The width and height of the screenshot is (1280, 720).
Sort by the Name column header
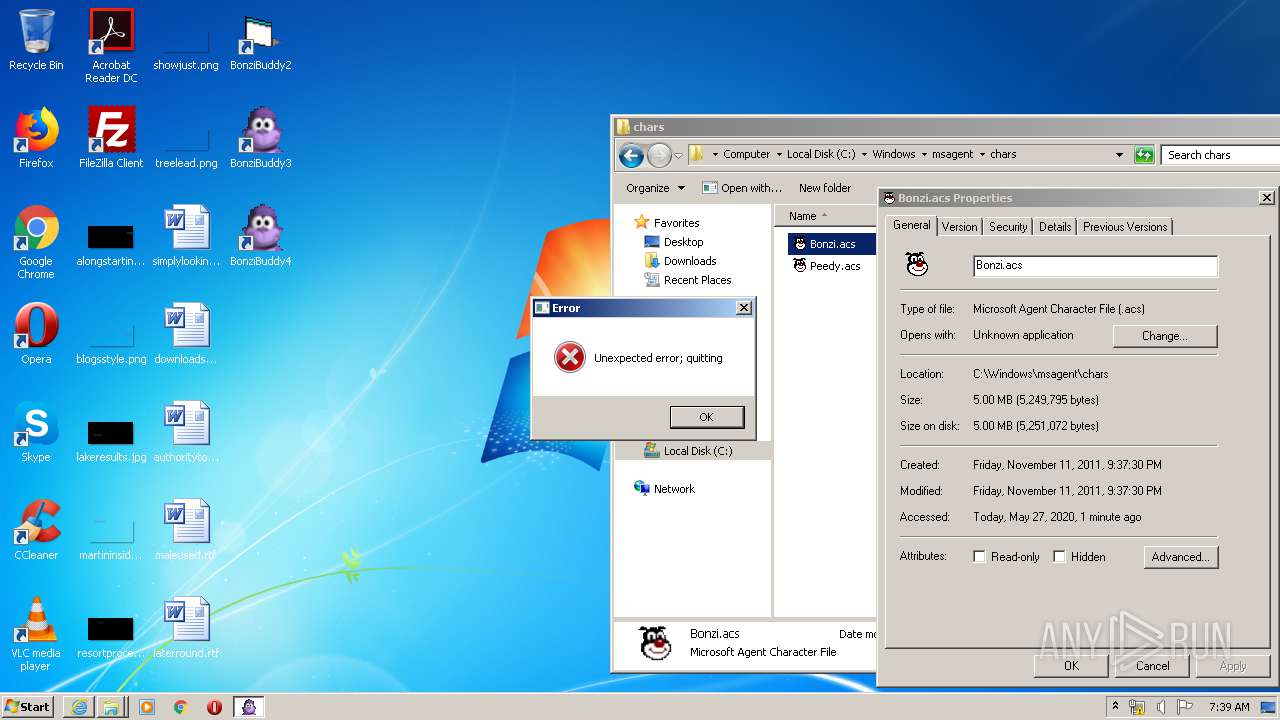pyautogui.click(x=825, y=216)
